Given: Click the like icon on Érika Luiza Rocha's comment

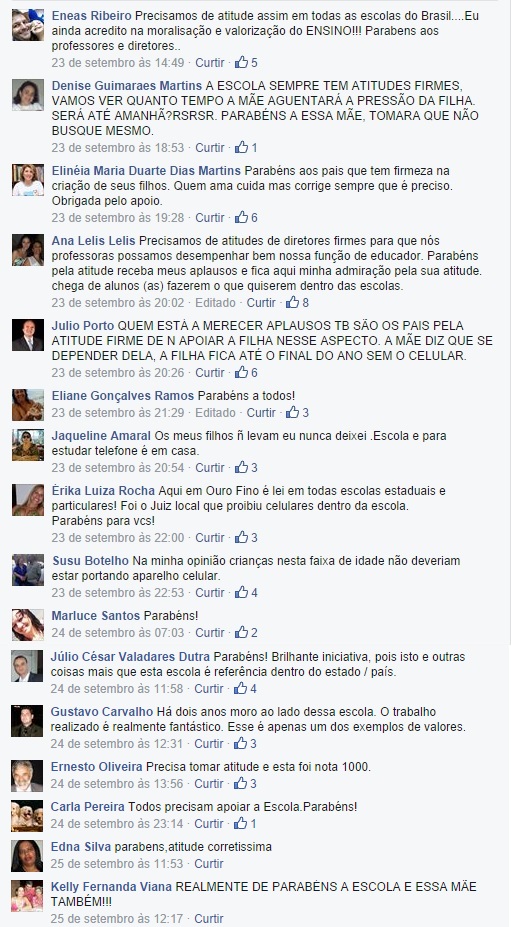Looking at the screenshot, I should click(241, 537).
